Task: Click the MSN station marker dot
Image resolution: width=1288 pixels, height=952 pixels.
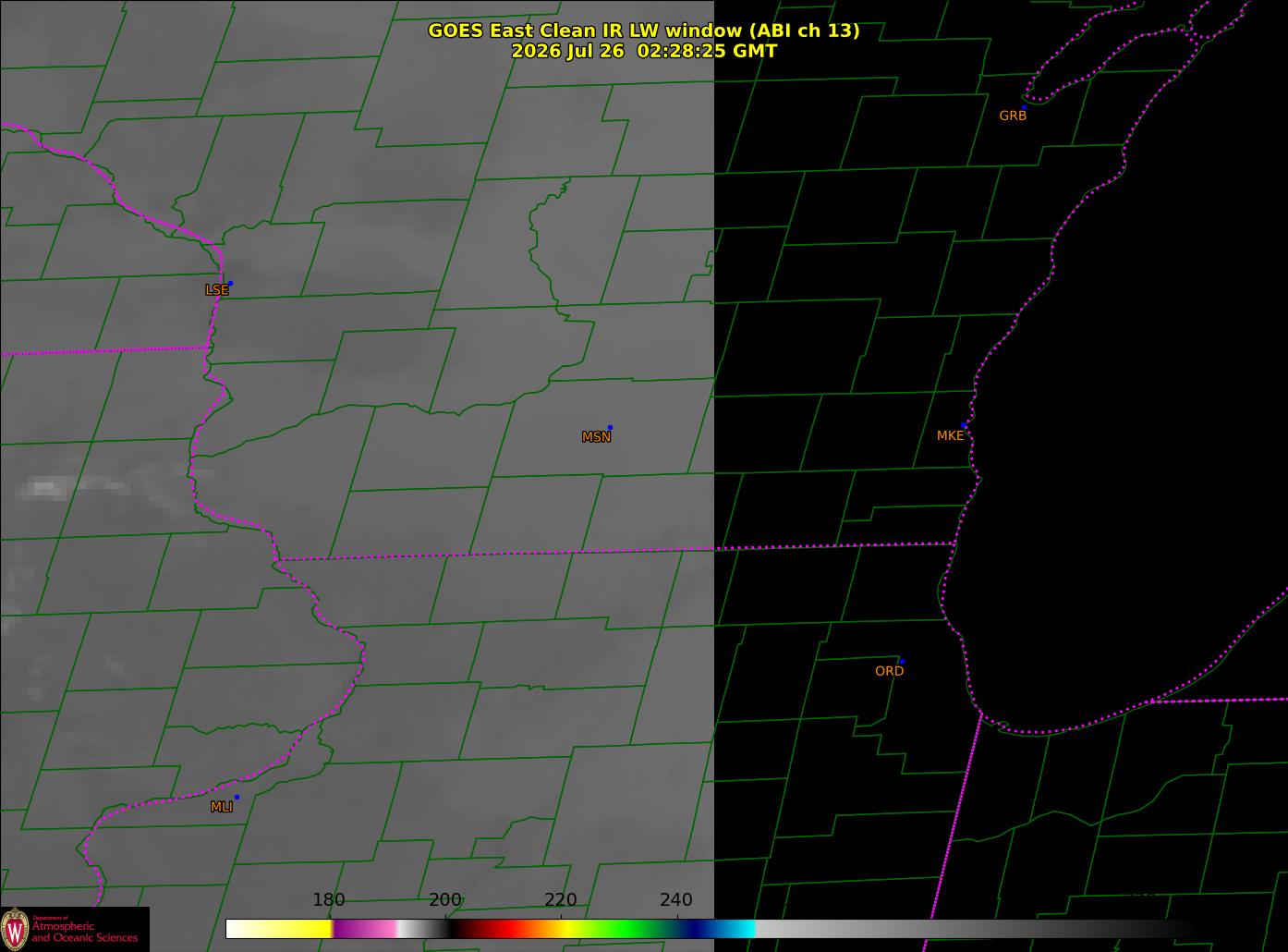Action: point(610,427)
